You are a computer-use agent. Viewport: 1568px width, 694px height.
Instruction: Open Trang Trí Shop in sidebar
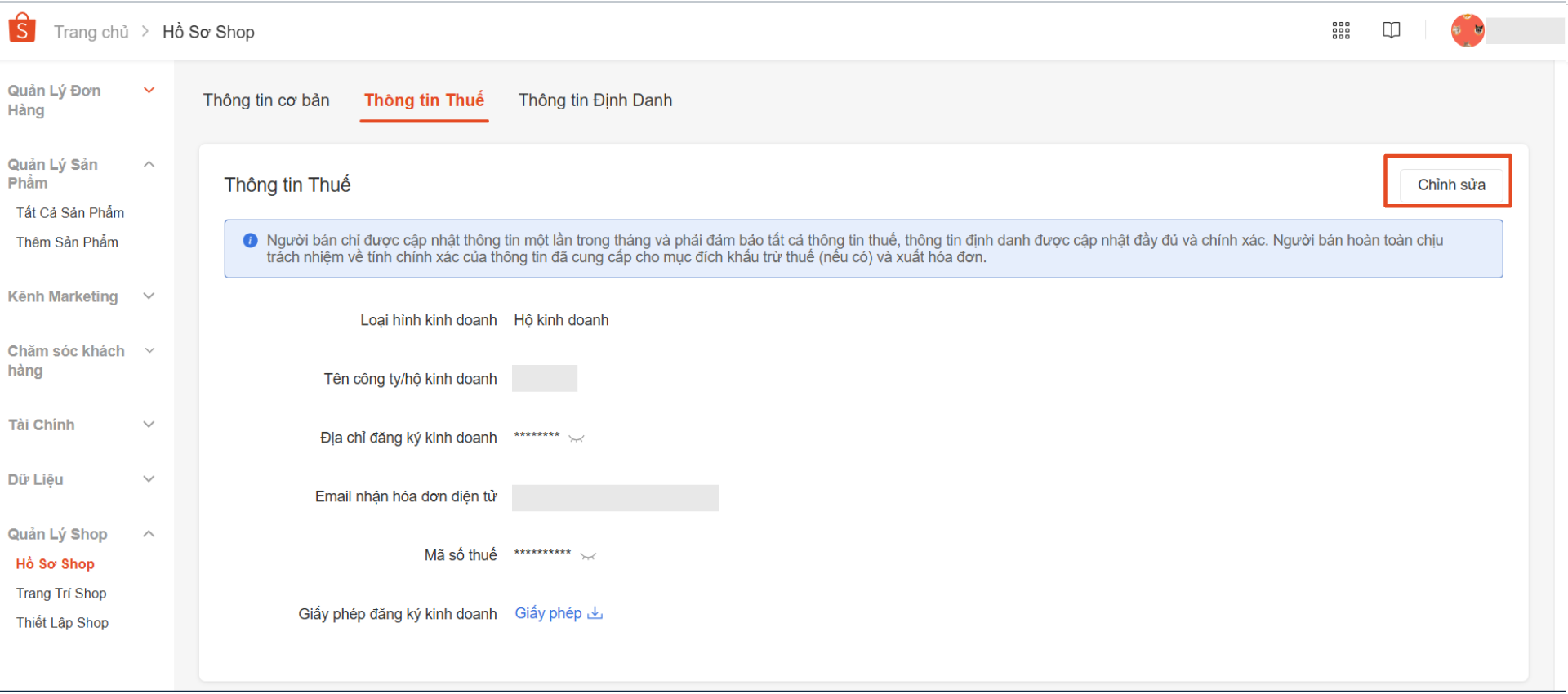click(61, 594)
